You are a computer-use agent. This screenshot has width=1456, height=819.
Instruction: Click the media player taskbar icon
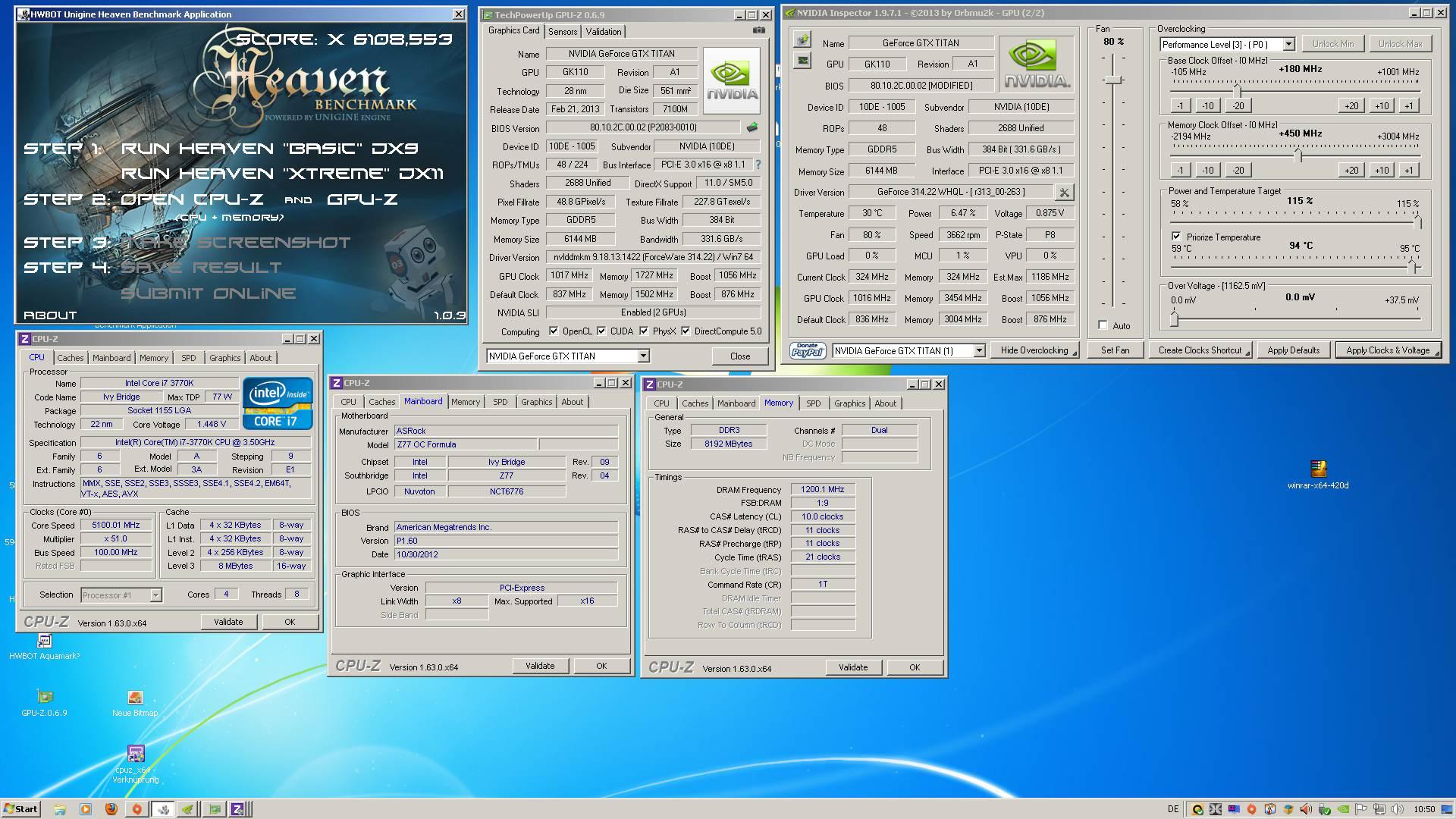click(86, 809)
